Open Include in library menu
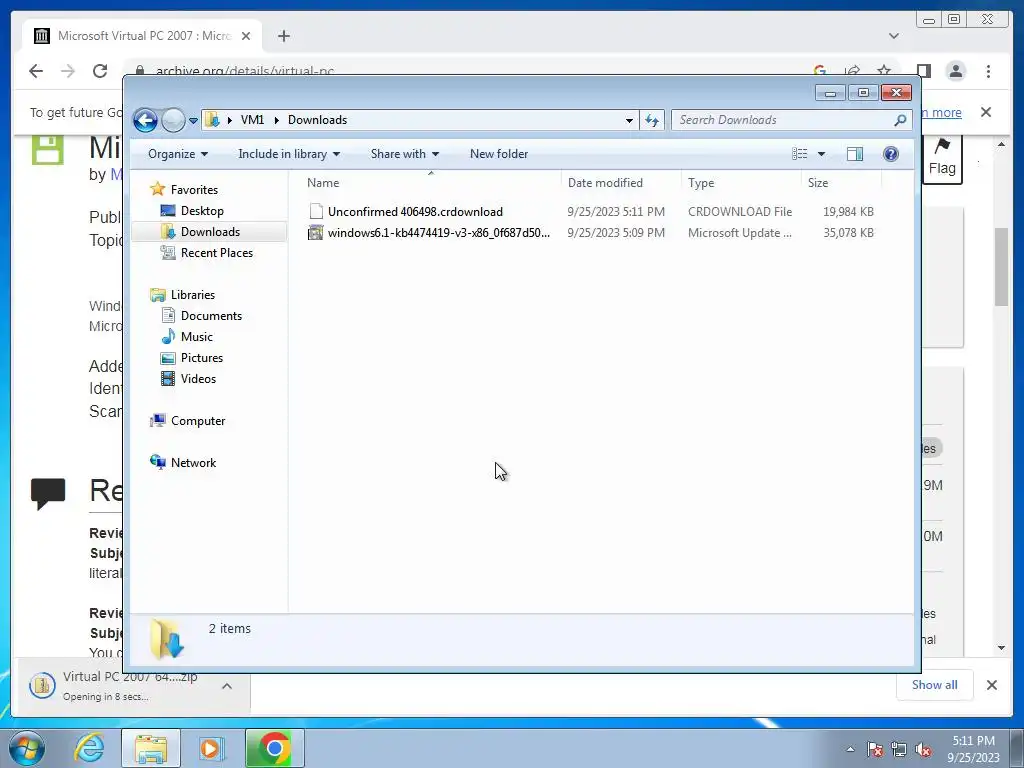Viewport: 1024px width, 768px height. pos(289,154)
